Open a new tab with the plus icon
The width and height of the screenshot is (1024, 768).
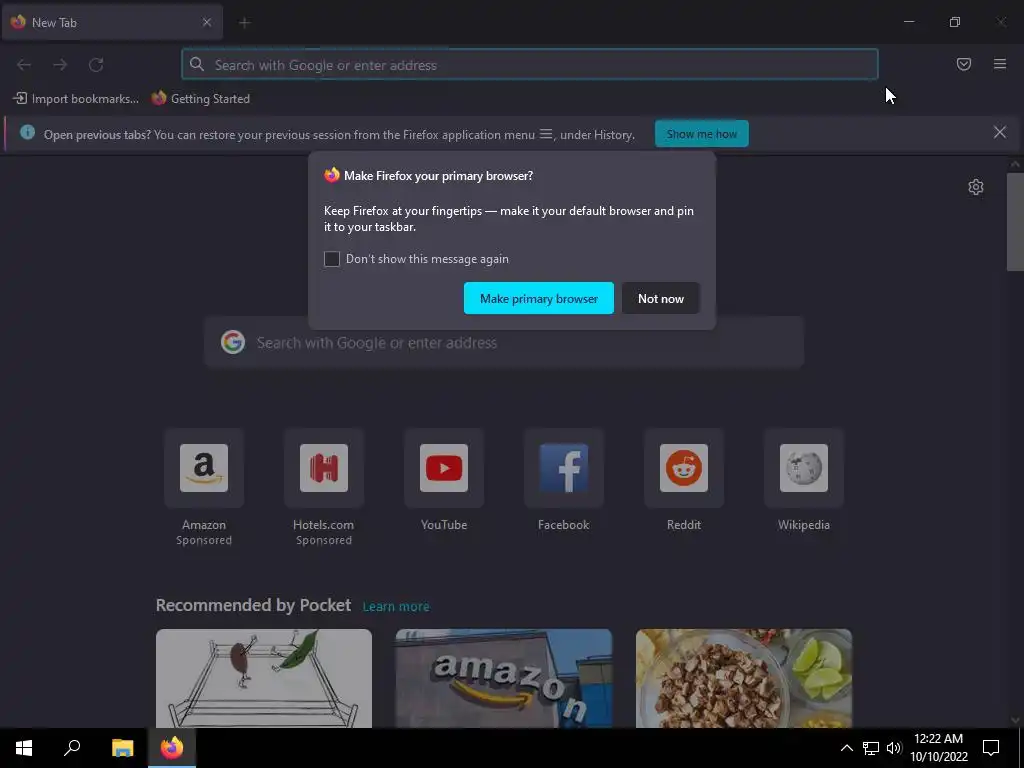pyautogui.click(x=244, y=23)
